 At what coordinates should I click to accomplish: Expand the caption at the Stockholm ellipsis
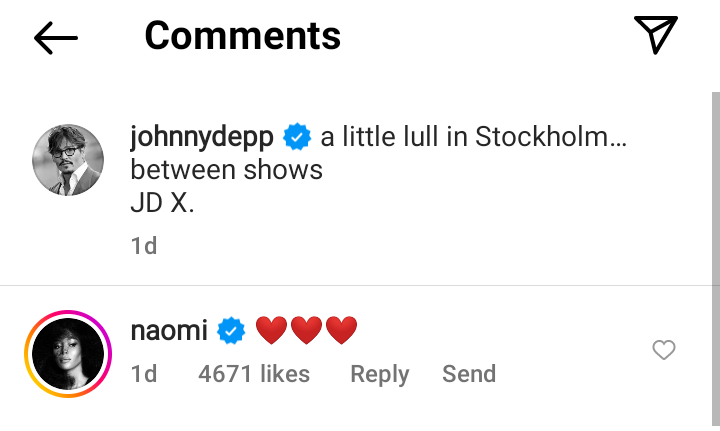617,137
